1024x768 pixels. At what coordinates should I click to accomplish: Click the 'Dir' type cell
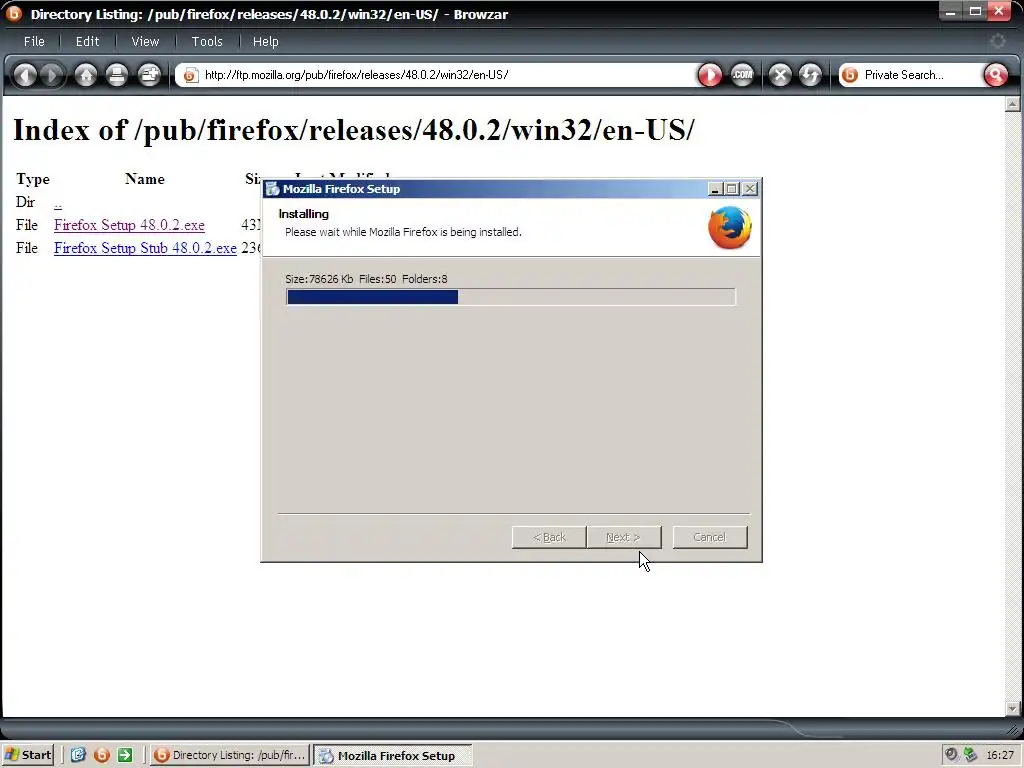coord(25,202)
